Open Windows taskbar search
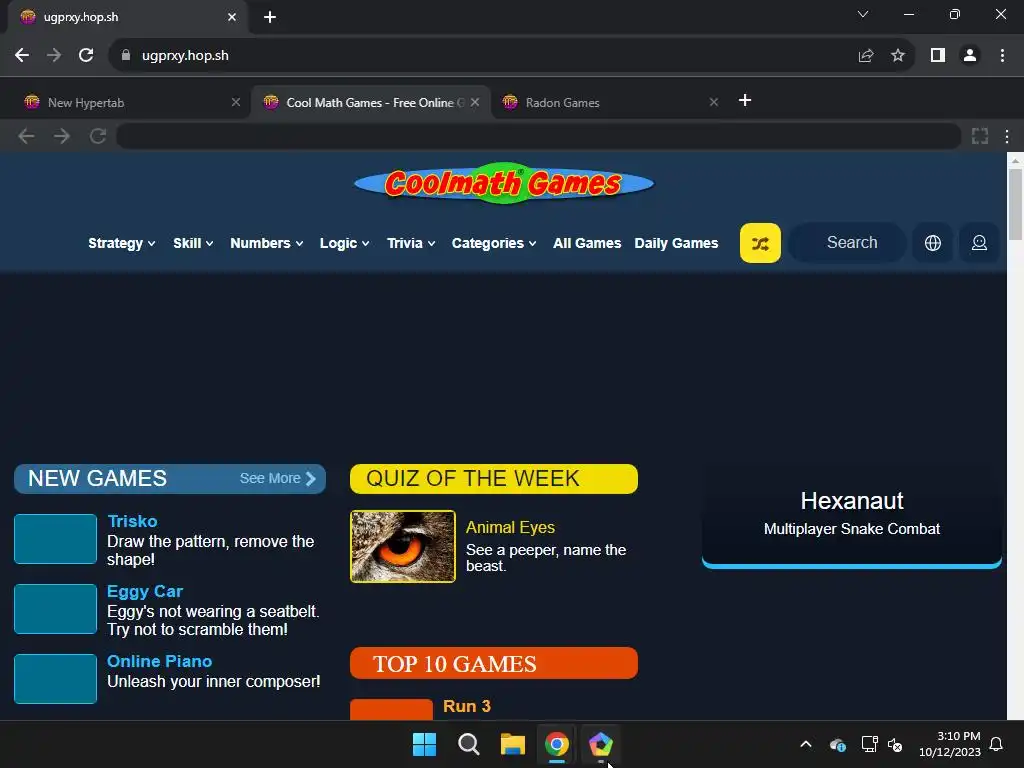The image size is (1024, 768). pos(468,744)
